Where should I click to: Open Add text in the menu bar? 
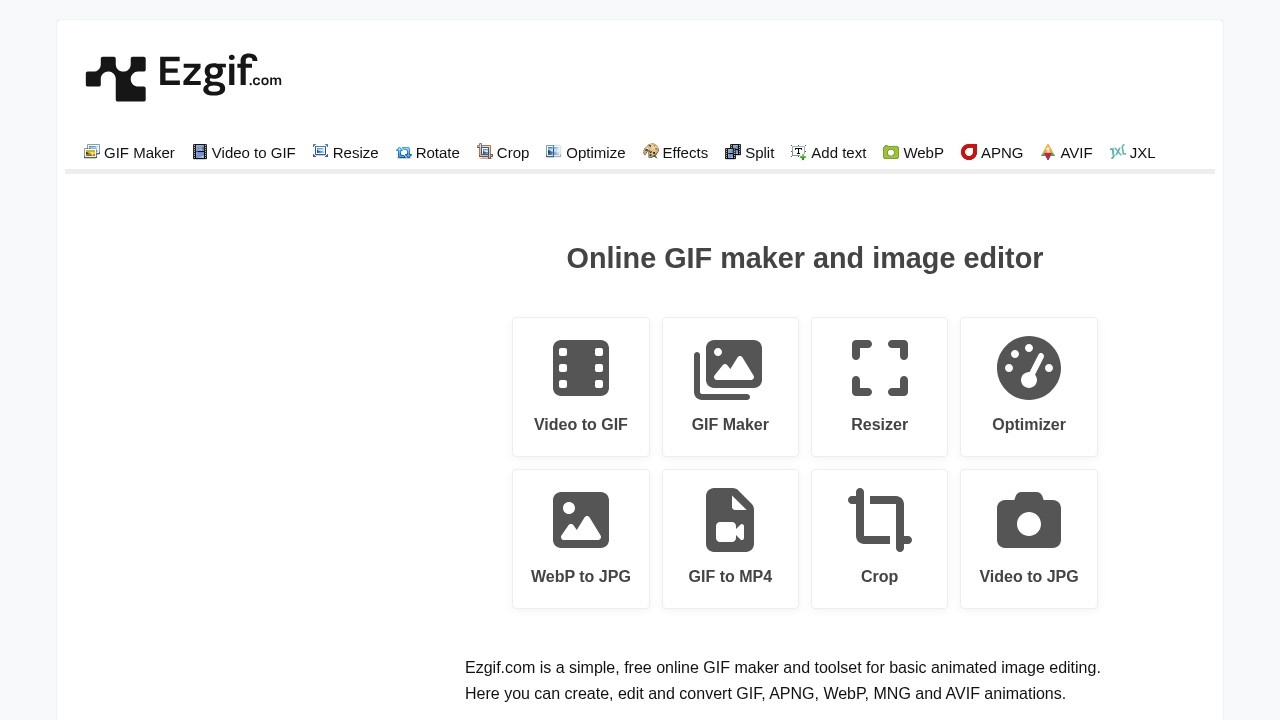point(828,153)
